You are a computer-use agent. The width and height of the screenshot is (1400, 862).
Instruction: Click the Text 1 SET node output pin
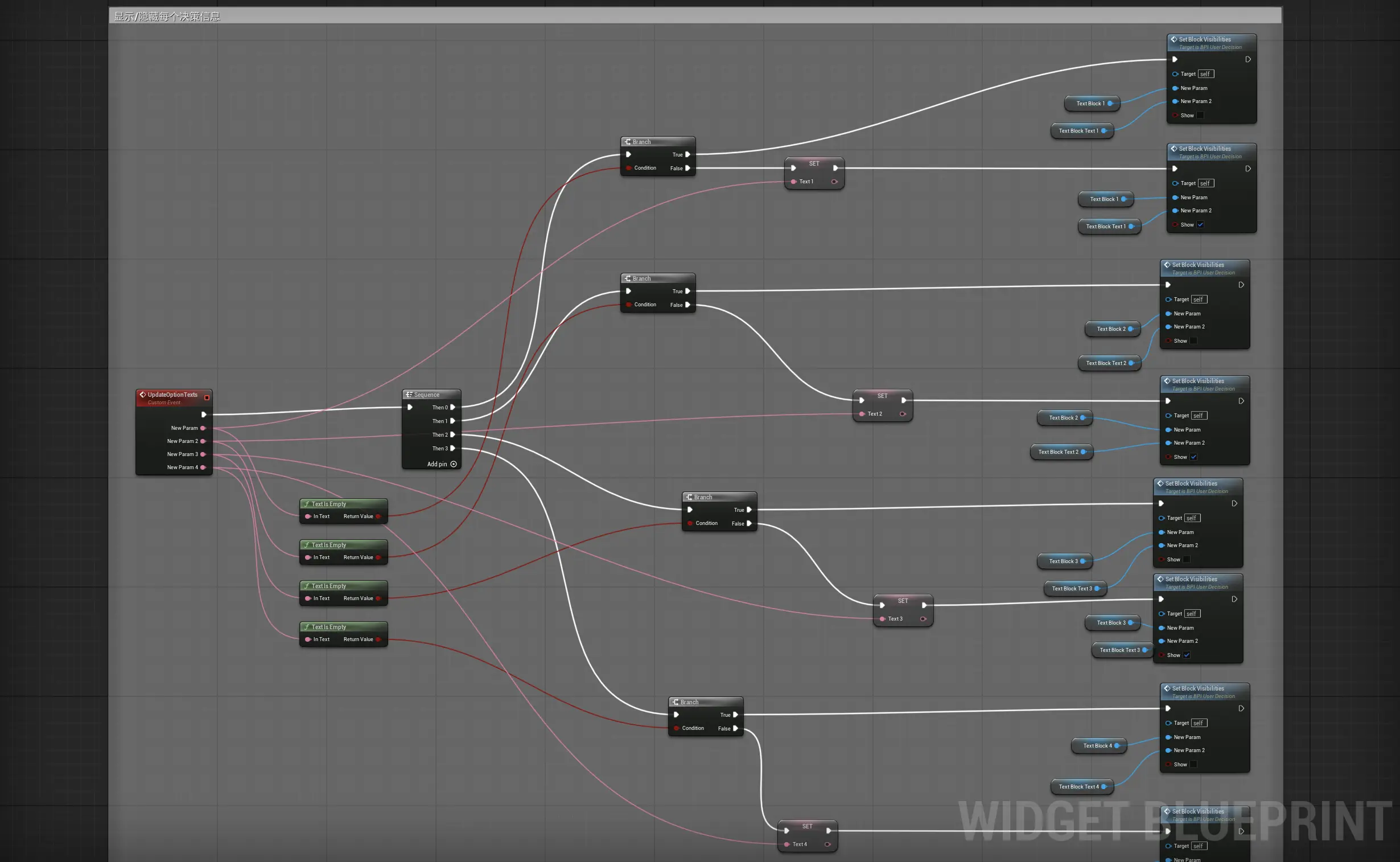click(x=834, y=181)
